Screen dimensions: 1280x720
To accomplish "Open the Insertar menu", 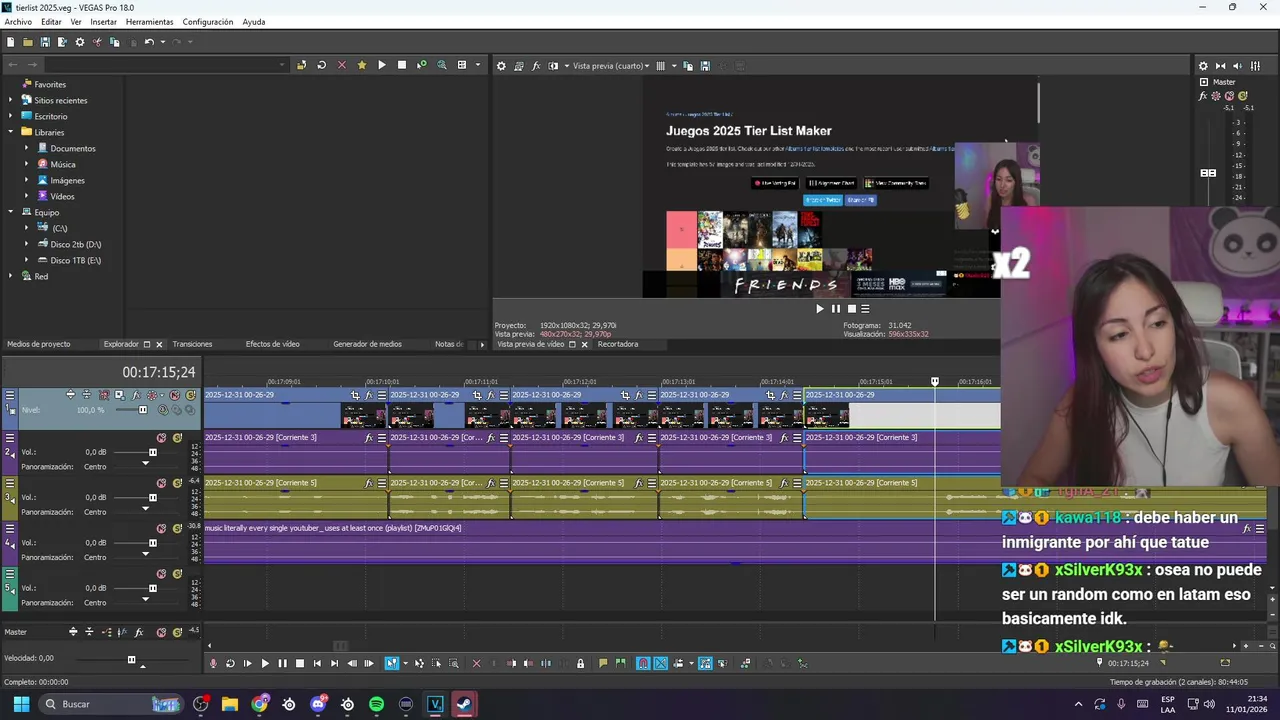I will pos(103,22).
